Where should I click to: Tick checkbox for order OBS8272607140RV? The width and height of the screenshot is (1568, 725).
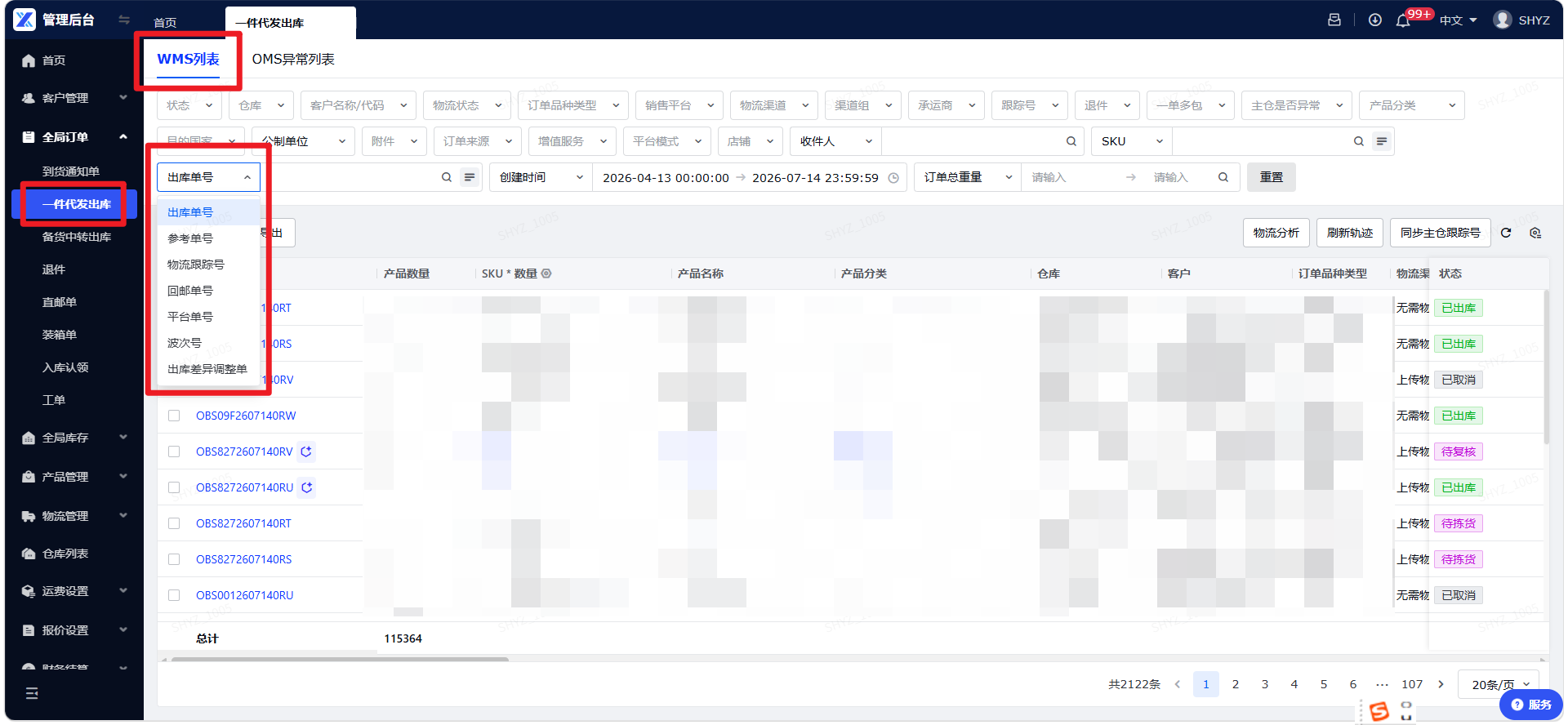pos(174,451)
